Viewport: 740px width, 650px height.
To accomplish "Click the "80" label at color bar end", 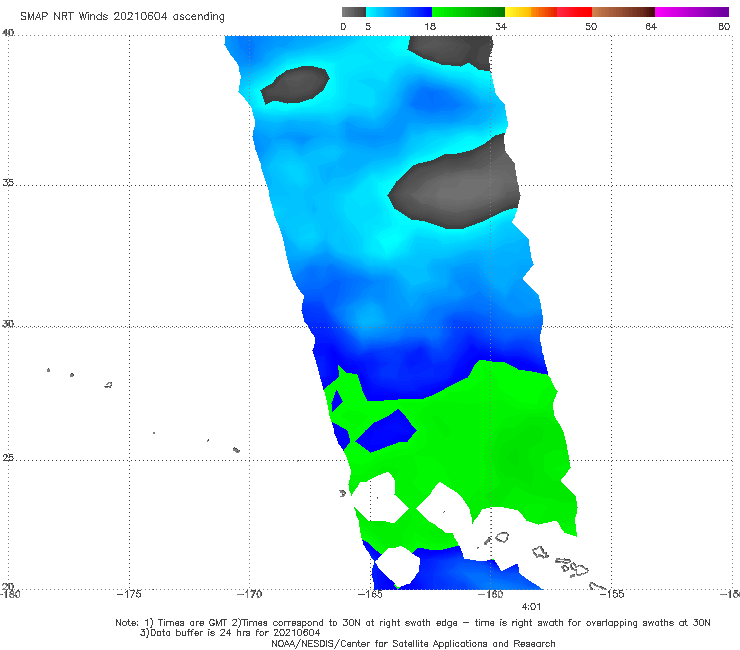I will [x=724, y=26].
